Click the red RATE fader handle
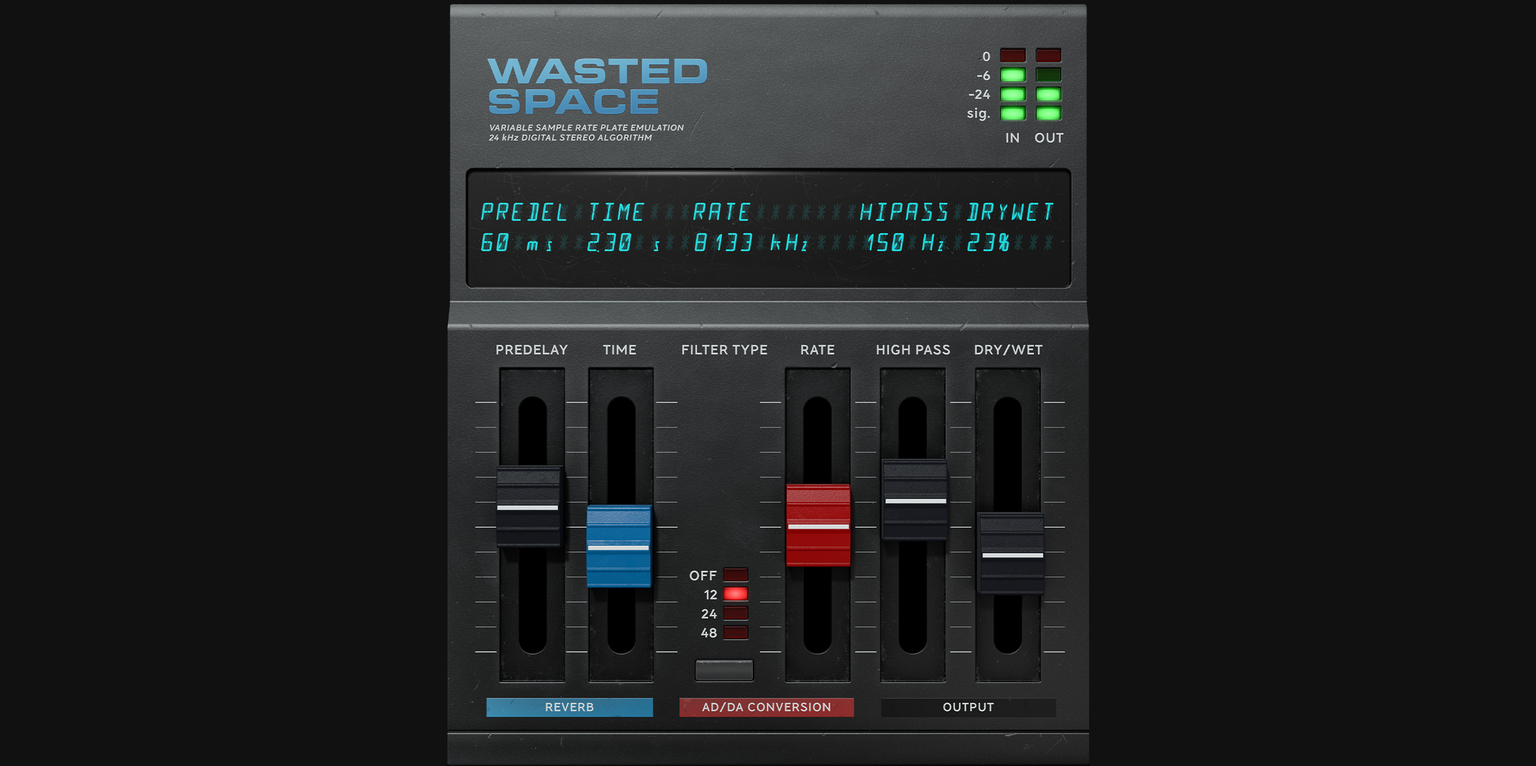1536x766 pixels. (817, 525)
